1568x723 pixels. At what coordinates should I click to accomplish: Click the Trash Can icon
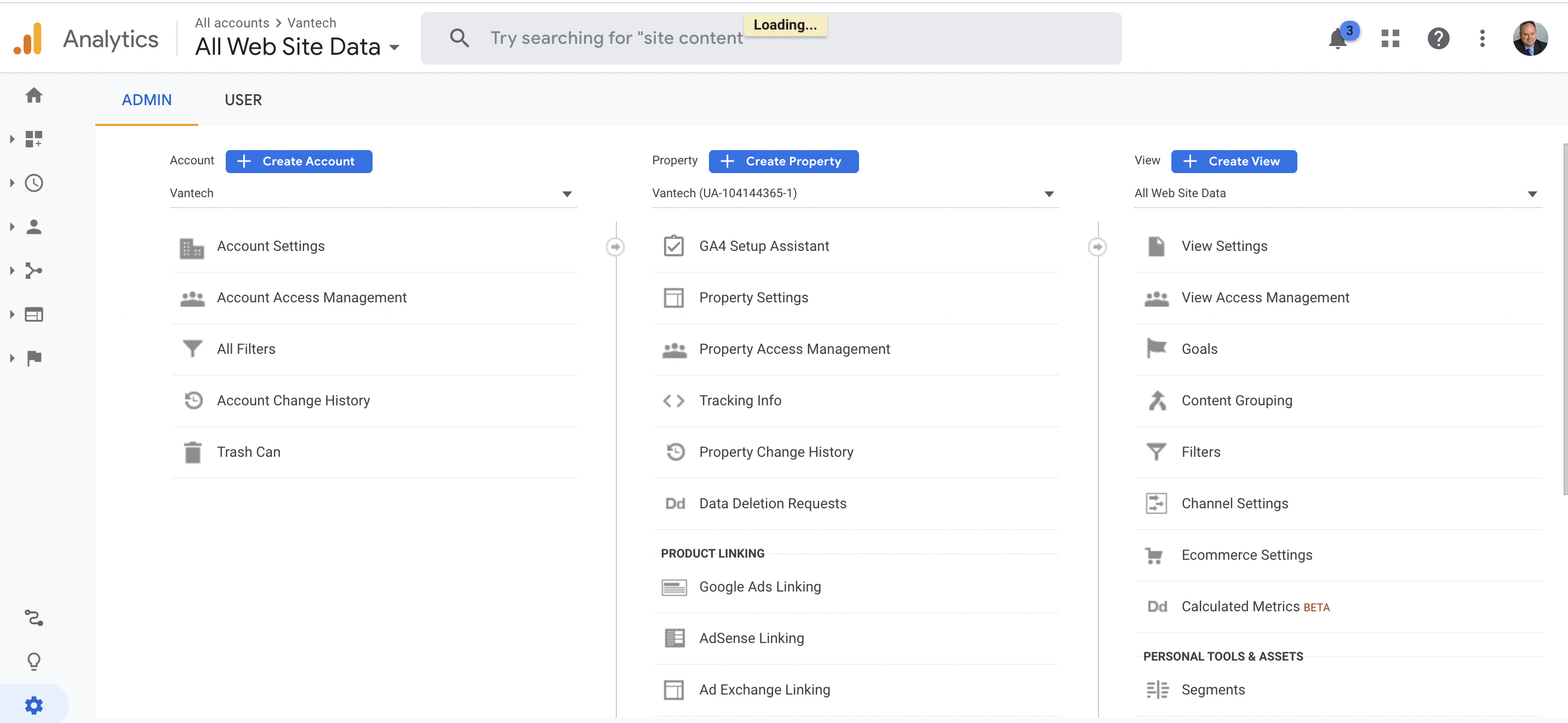point(192,452)
